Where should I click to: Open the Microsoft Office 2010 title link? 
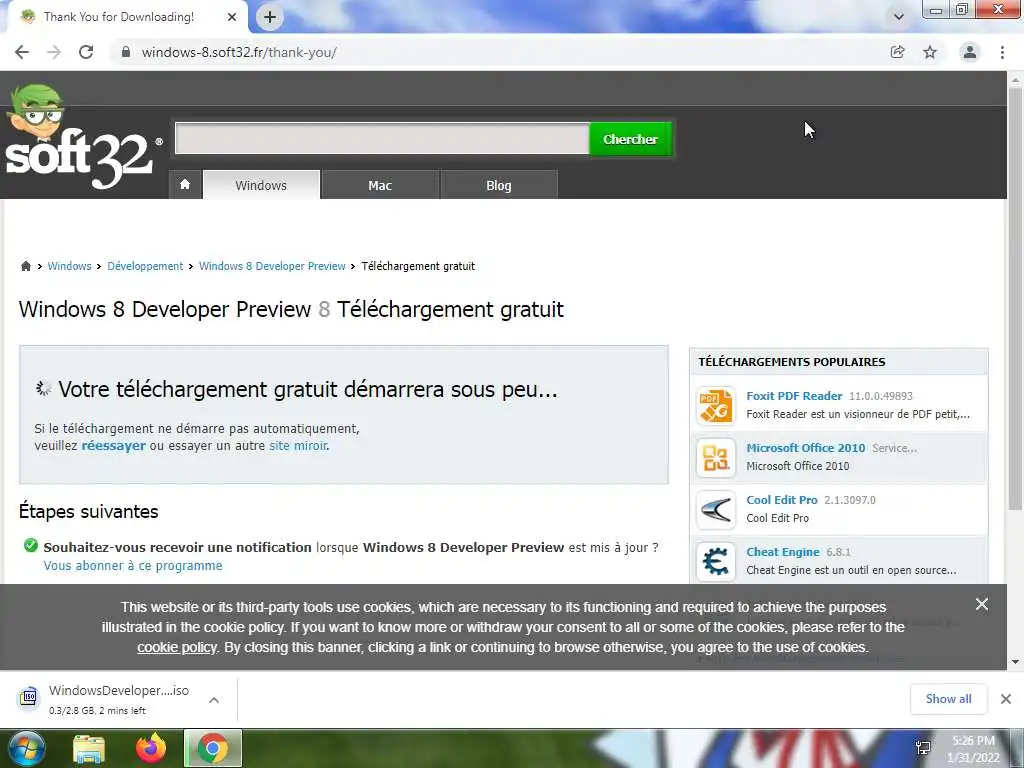805,448
